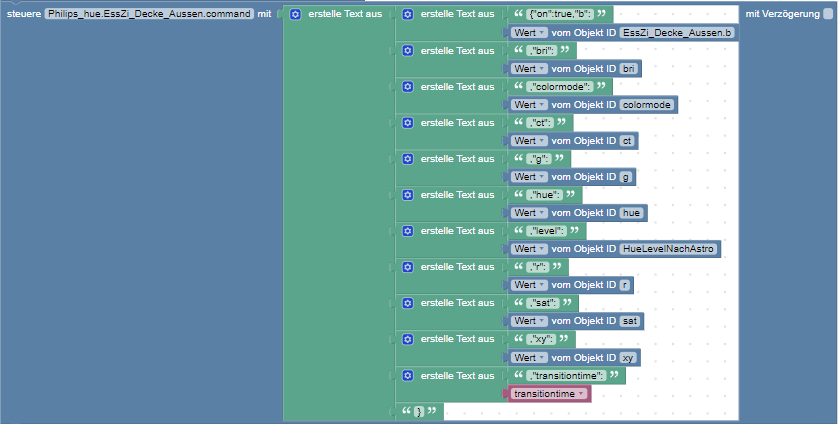839x424 pixels.
Task: Edit the text field ',"ct":'
Action: 540,123
